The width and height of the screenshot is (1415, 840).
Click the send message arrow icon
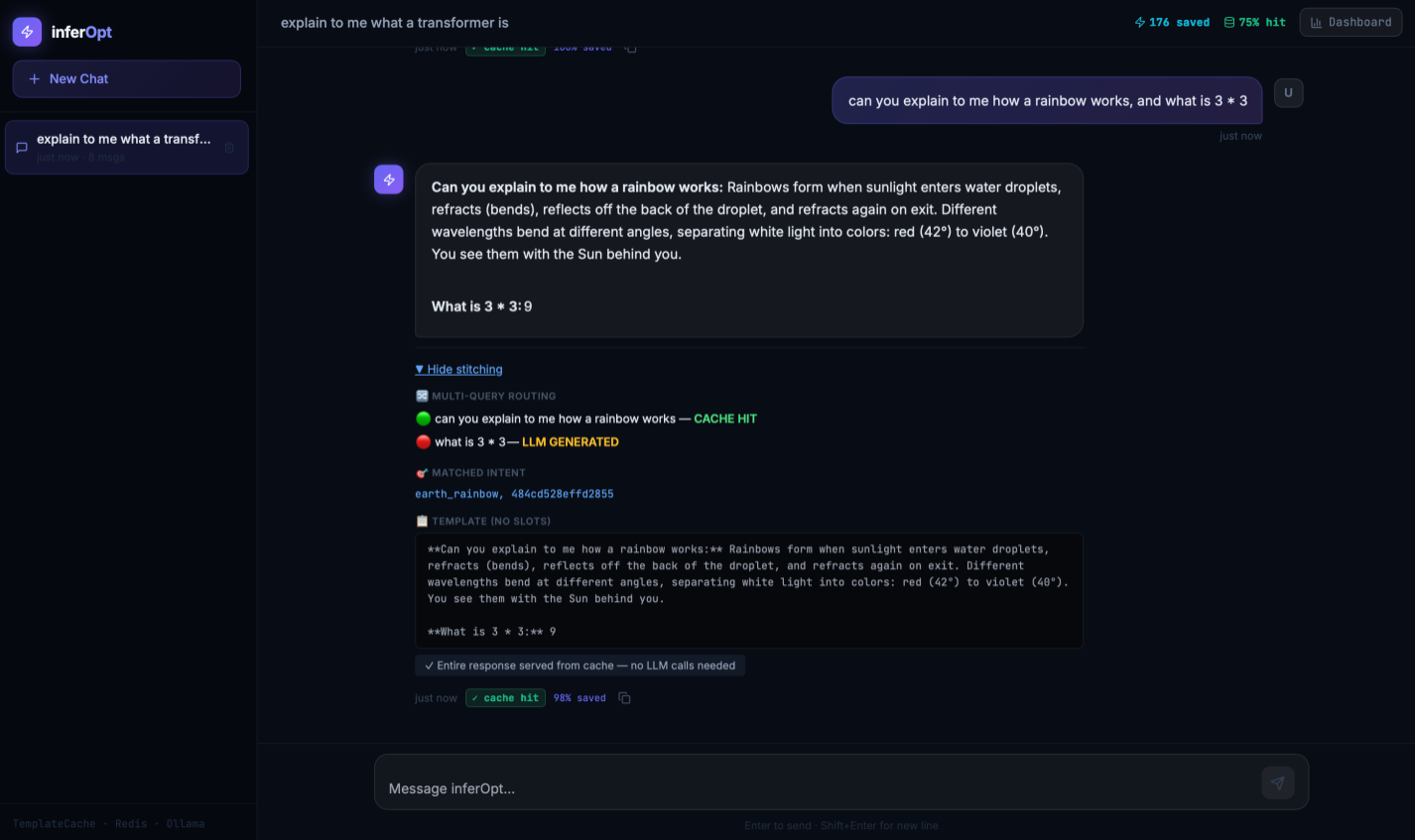(1277, 782)
